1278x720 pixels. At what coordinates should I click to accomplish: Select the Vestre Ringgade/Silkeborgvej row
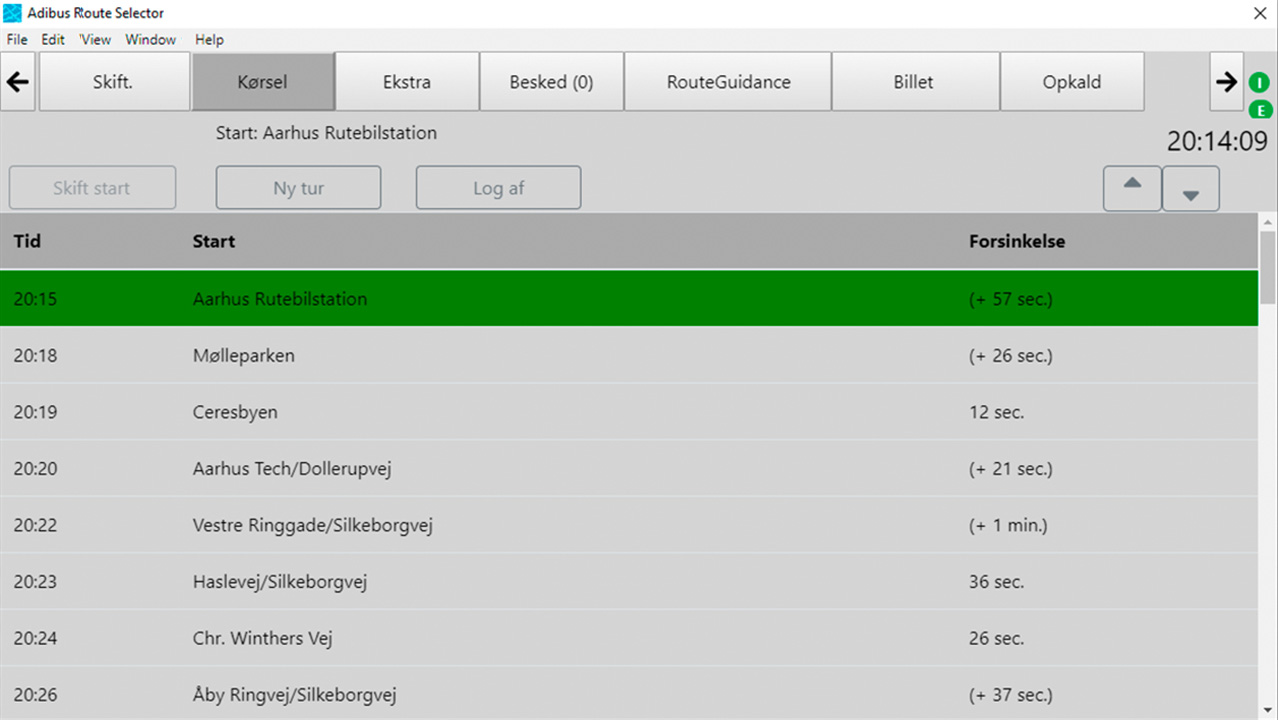[x=629, y=525]
